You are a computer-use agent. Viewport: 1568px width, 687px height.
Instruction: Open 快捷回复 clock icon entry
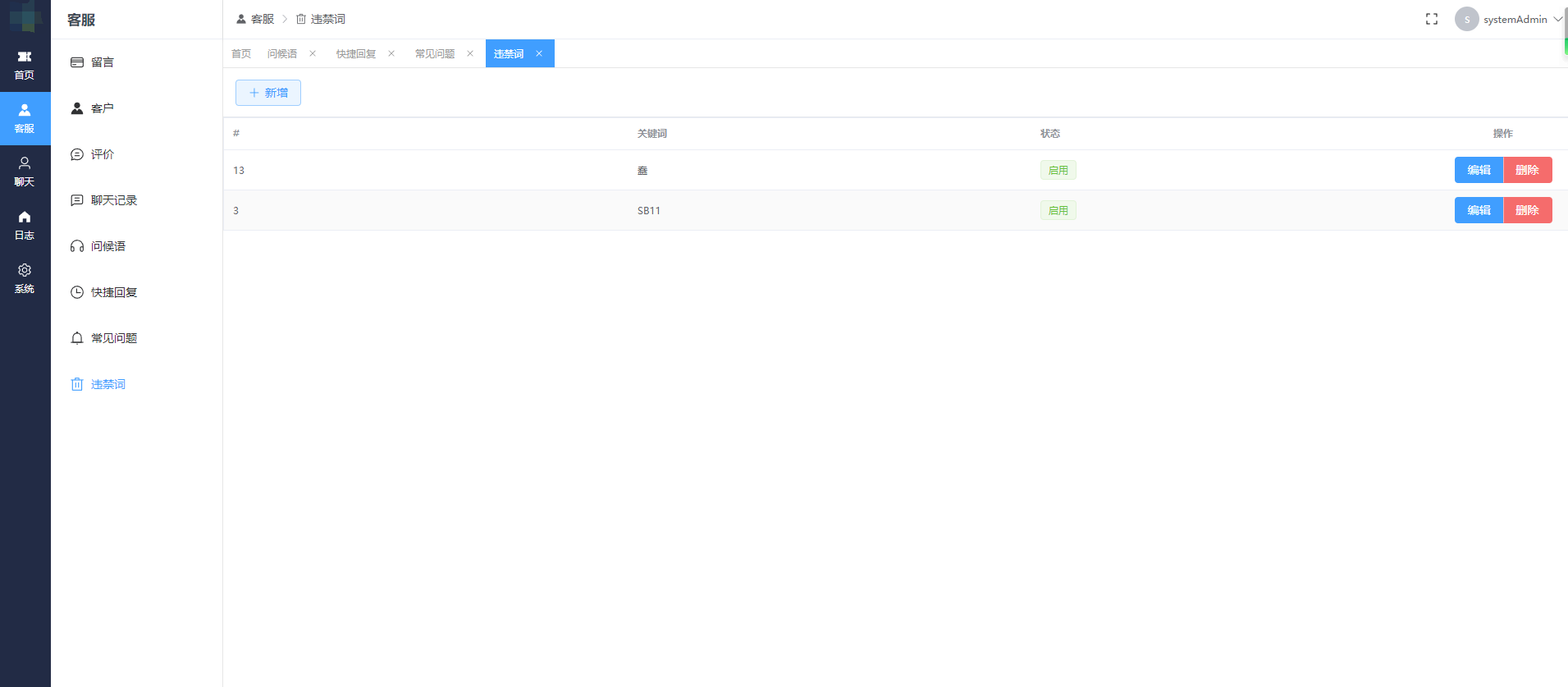click(x=77, y=292)
